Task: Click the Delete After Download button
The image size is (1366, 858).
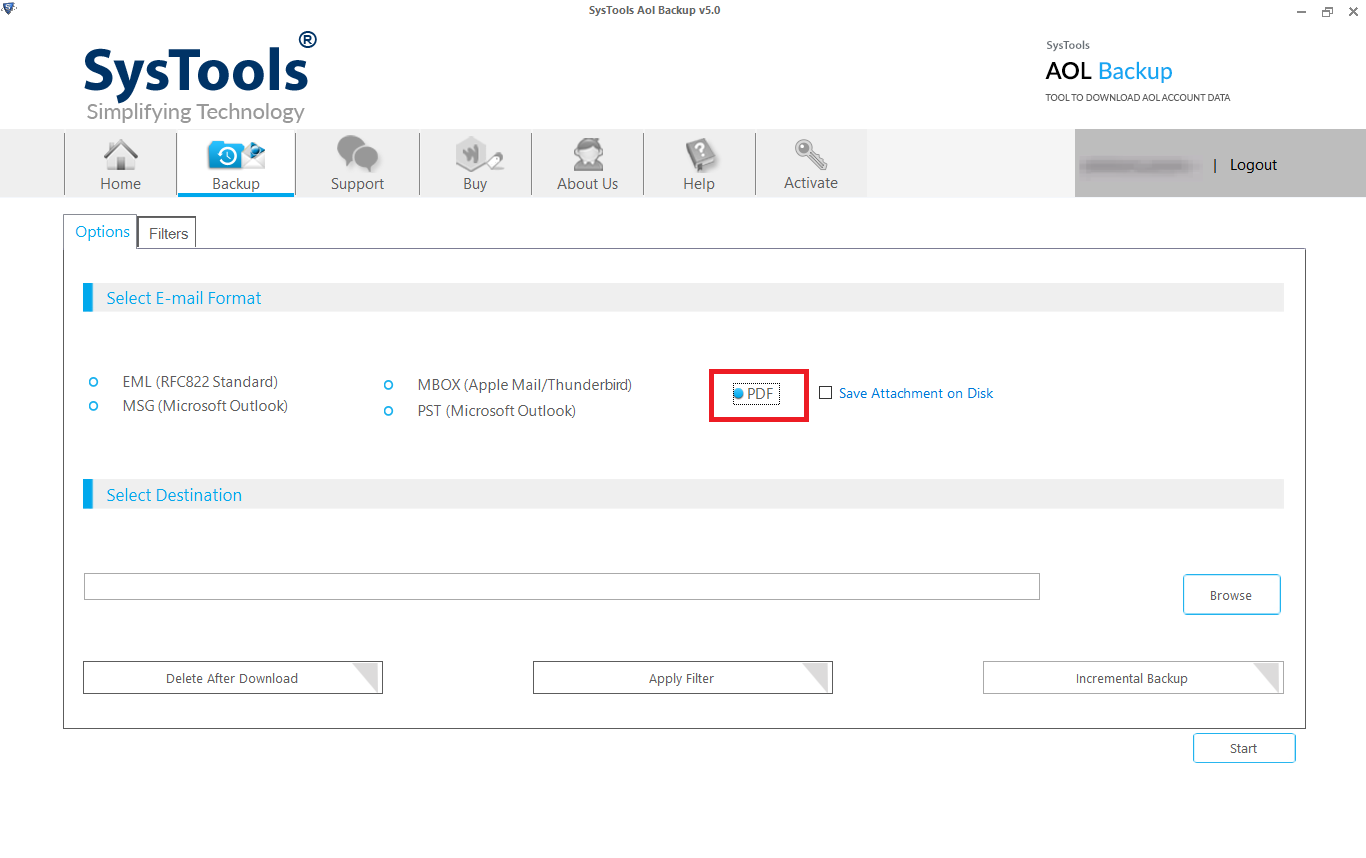Action: [x=232, y=678]
